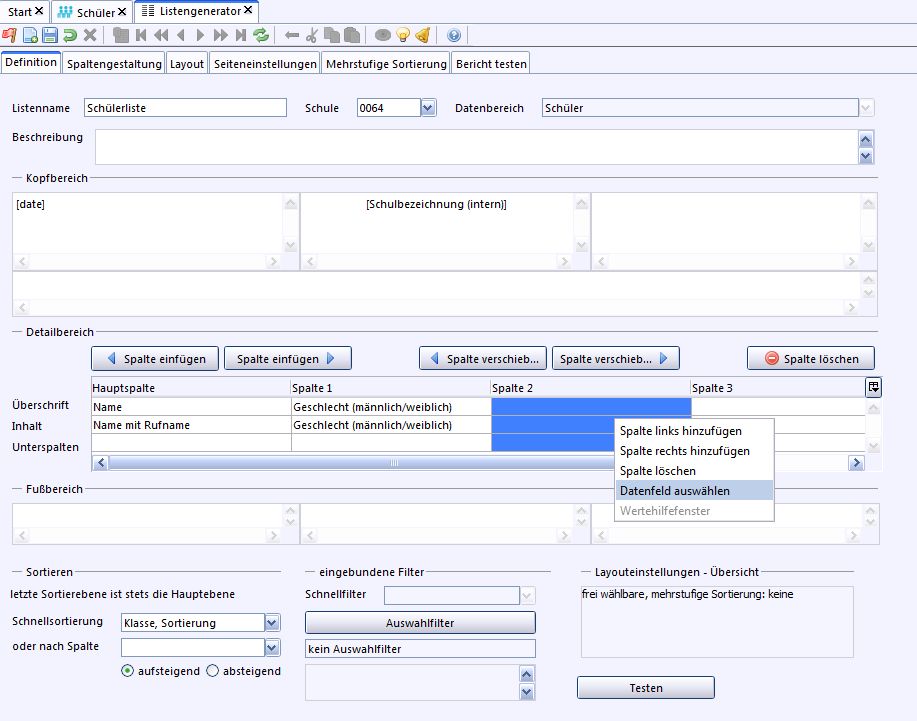Expand the 'oder nach Spalte' dropdown
Screen dimensions: 917x721
[272, 647]
